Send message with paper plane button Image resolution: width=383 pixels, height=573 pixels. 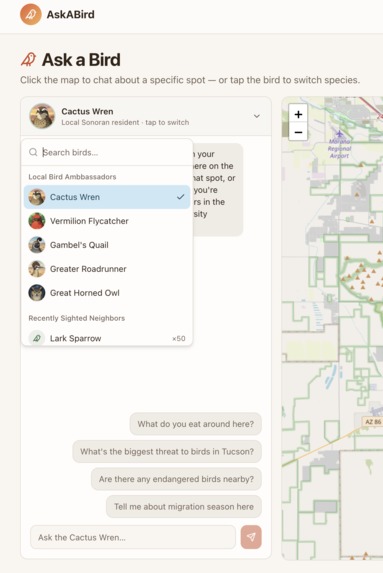coord(251,537)
